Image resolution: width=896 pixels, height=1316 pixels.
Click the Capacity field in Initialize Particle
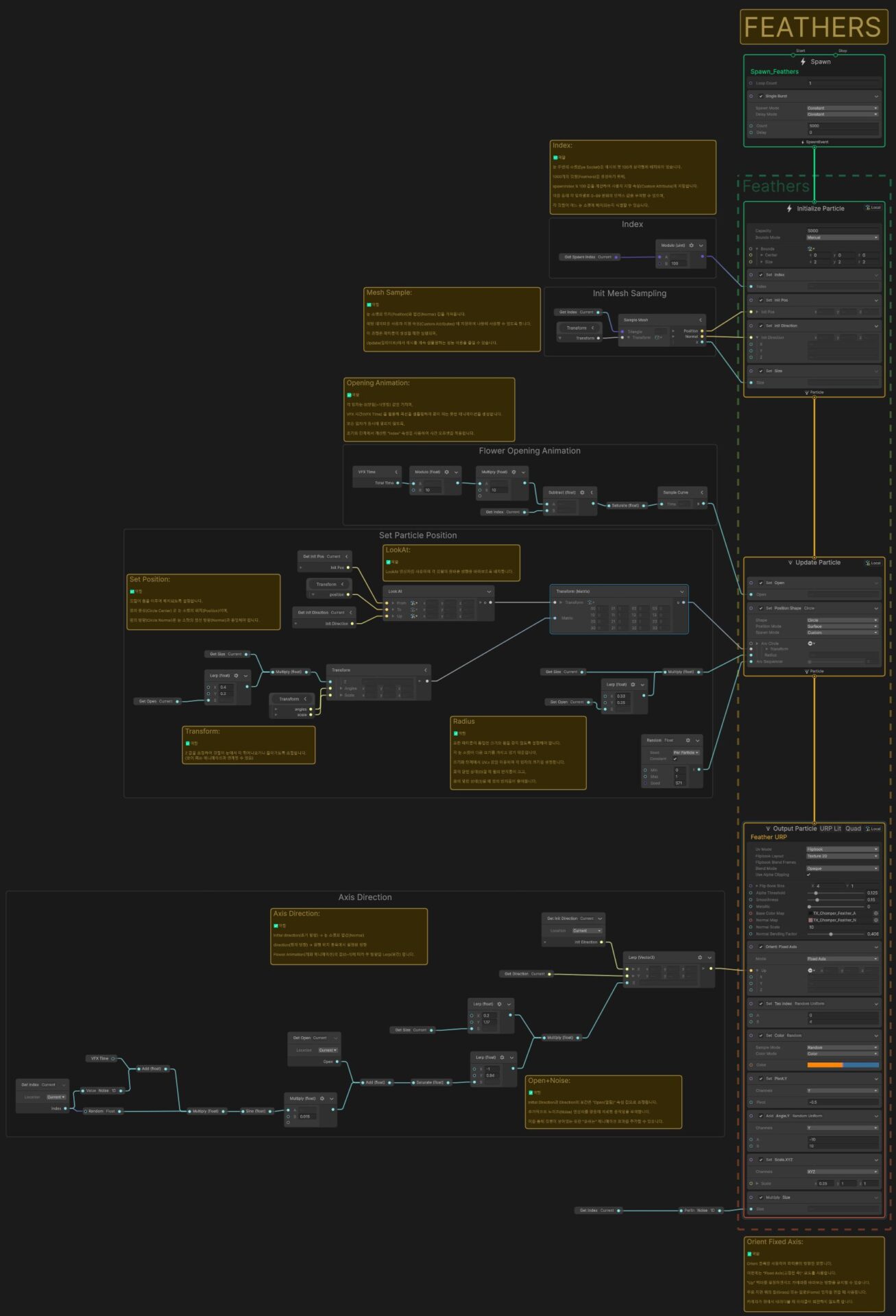tap(843, 231)
